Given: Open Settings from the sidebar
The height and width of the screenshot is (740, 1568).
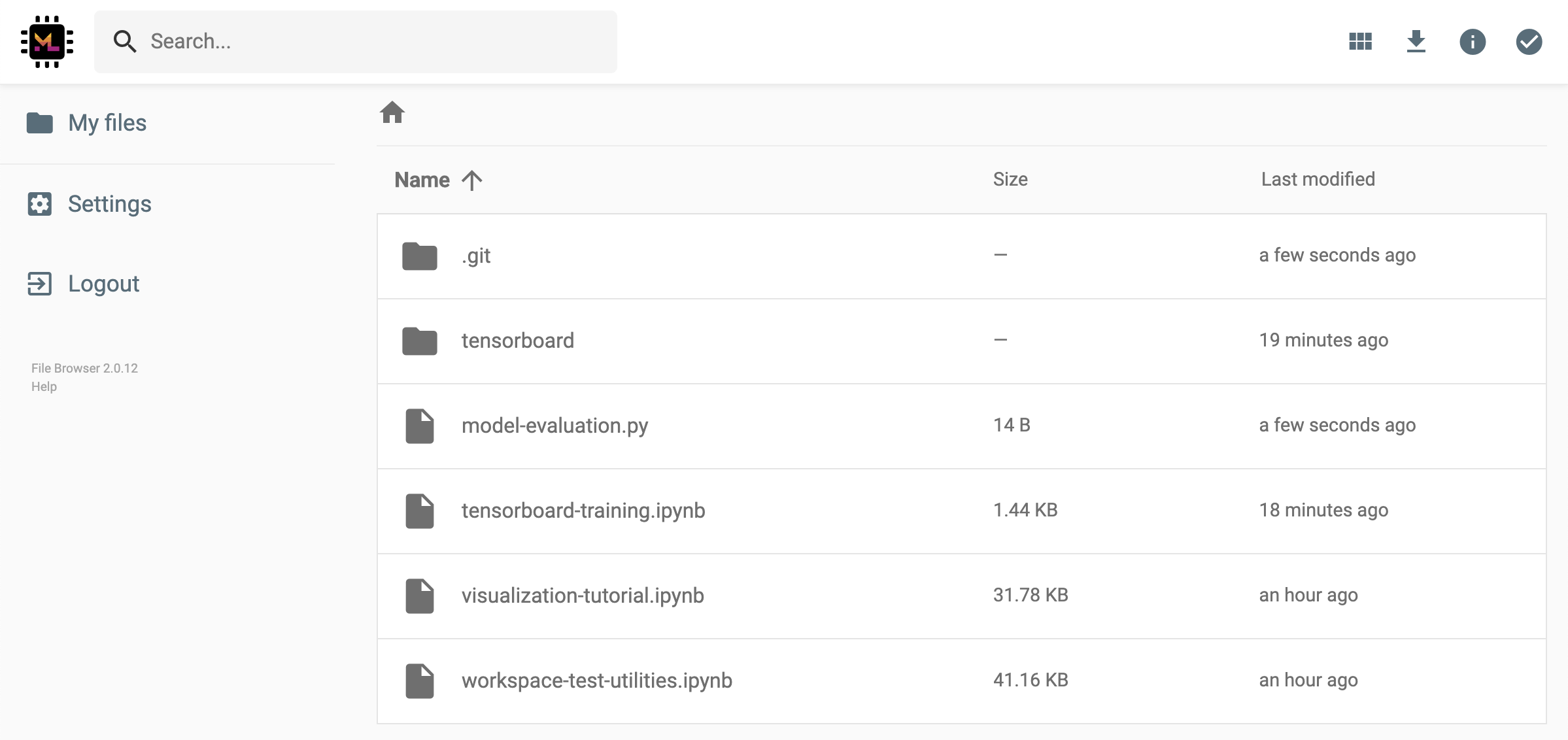Looking at the screenshot, I should (109, 204).
